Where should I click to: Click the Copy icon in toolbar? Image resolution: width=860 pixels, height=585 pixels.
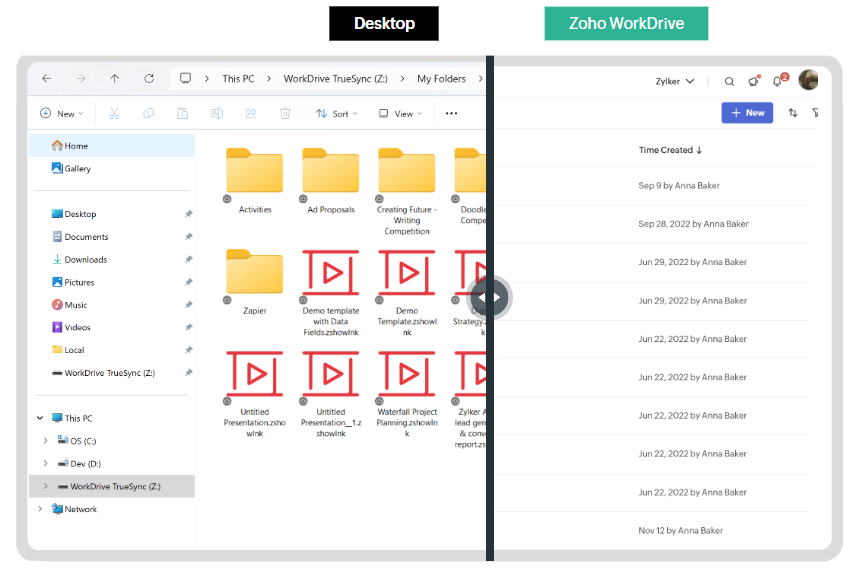pos(149,113)
